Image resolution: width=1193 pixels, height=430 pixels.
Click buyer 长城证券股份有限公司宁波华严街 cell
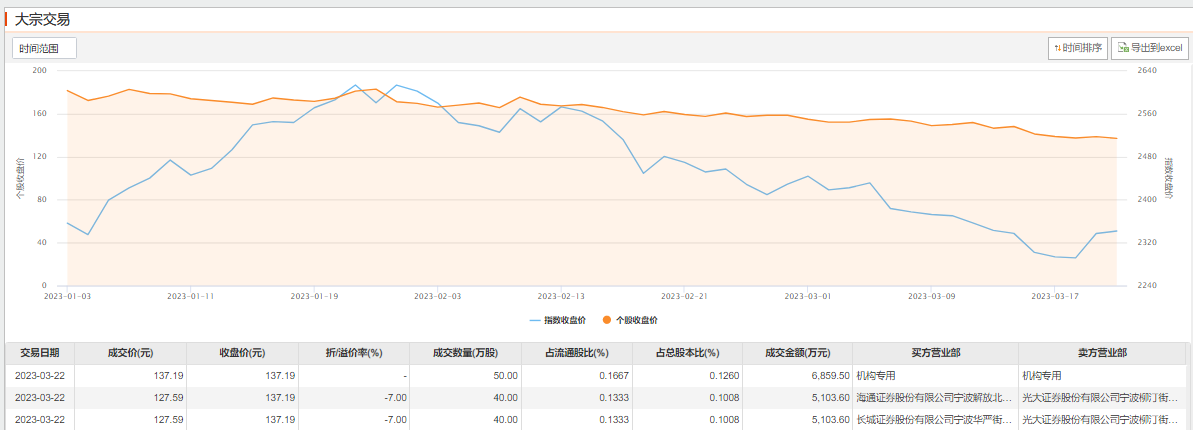click(935, 419)
